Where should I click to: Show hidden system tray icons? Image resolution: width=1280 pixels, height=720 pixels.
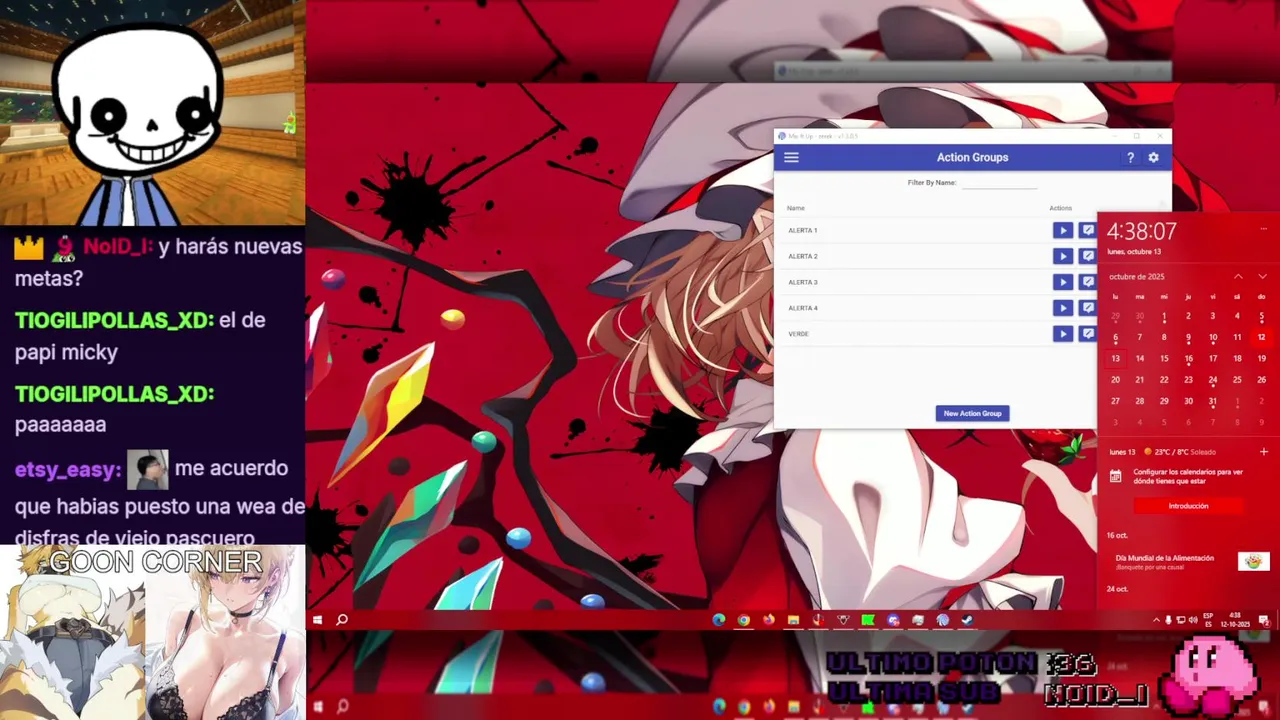pyautogui.click(x=1156, y=620)
